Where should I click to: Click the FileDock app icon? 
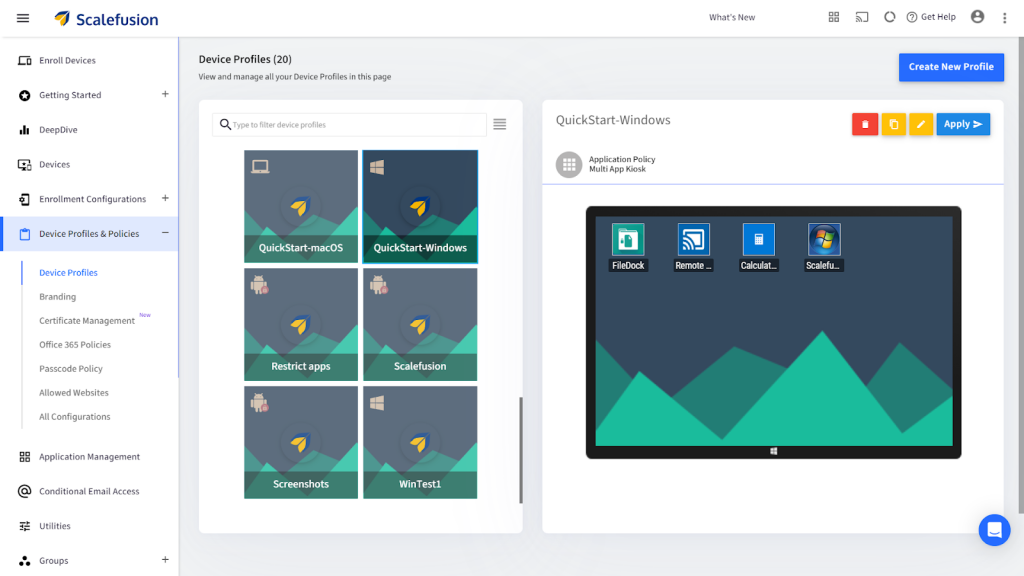pos(628,240)
